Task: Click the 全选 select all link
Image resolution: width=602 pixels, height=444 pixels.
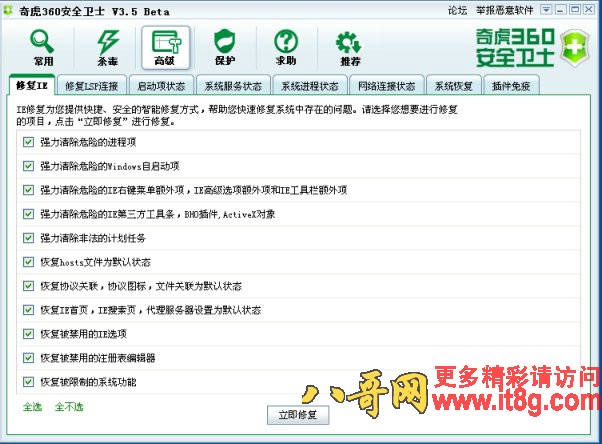Action: click(x=32, y=407)
